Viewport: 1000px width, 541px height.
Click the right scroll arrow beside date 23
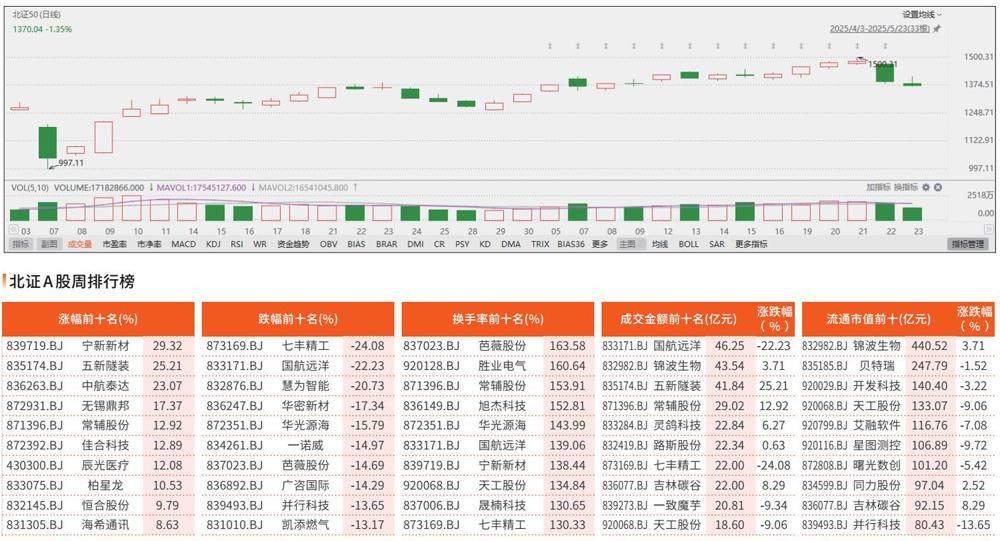(989, 230)
